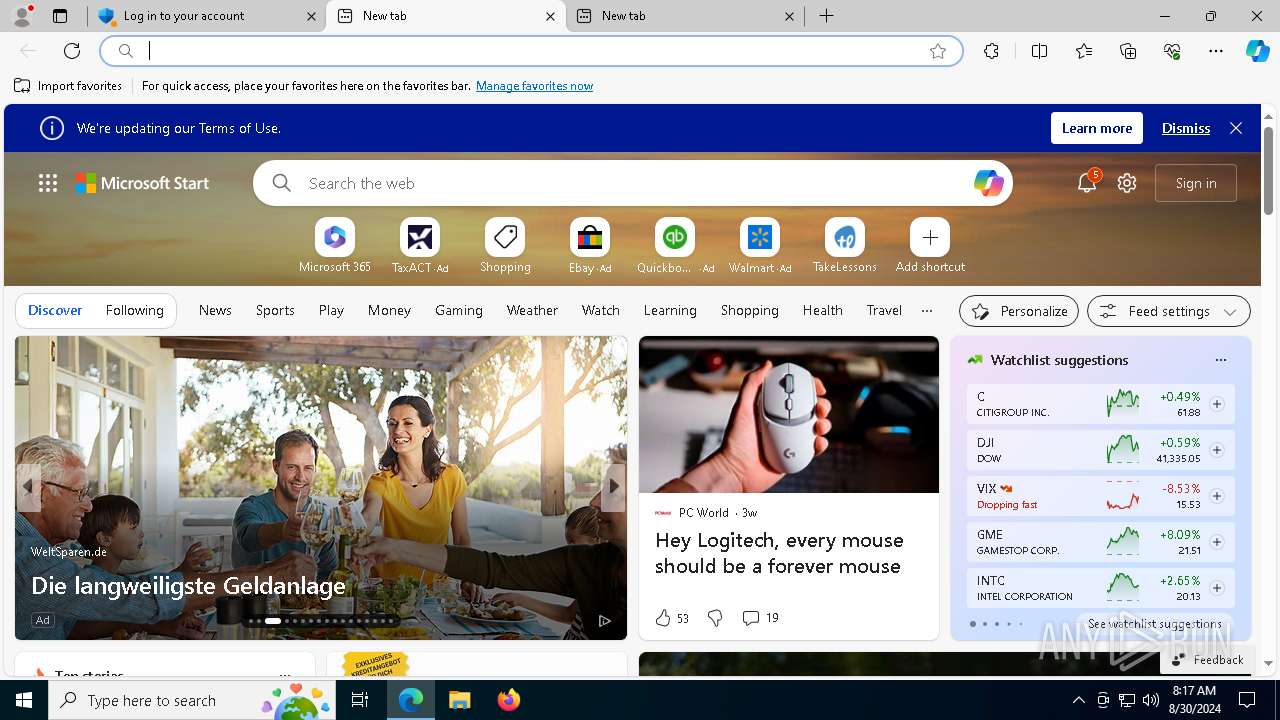The height and width of the screenshot is (720, 1280).
Task: Open Browser essentials heart icon
Action: pos(1172,51)
